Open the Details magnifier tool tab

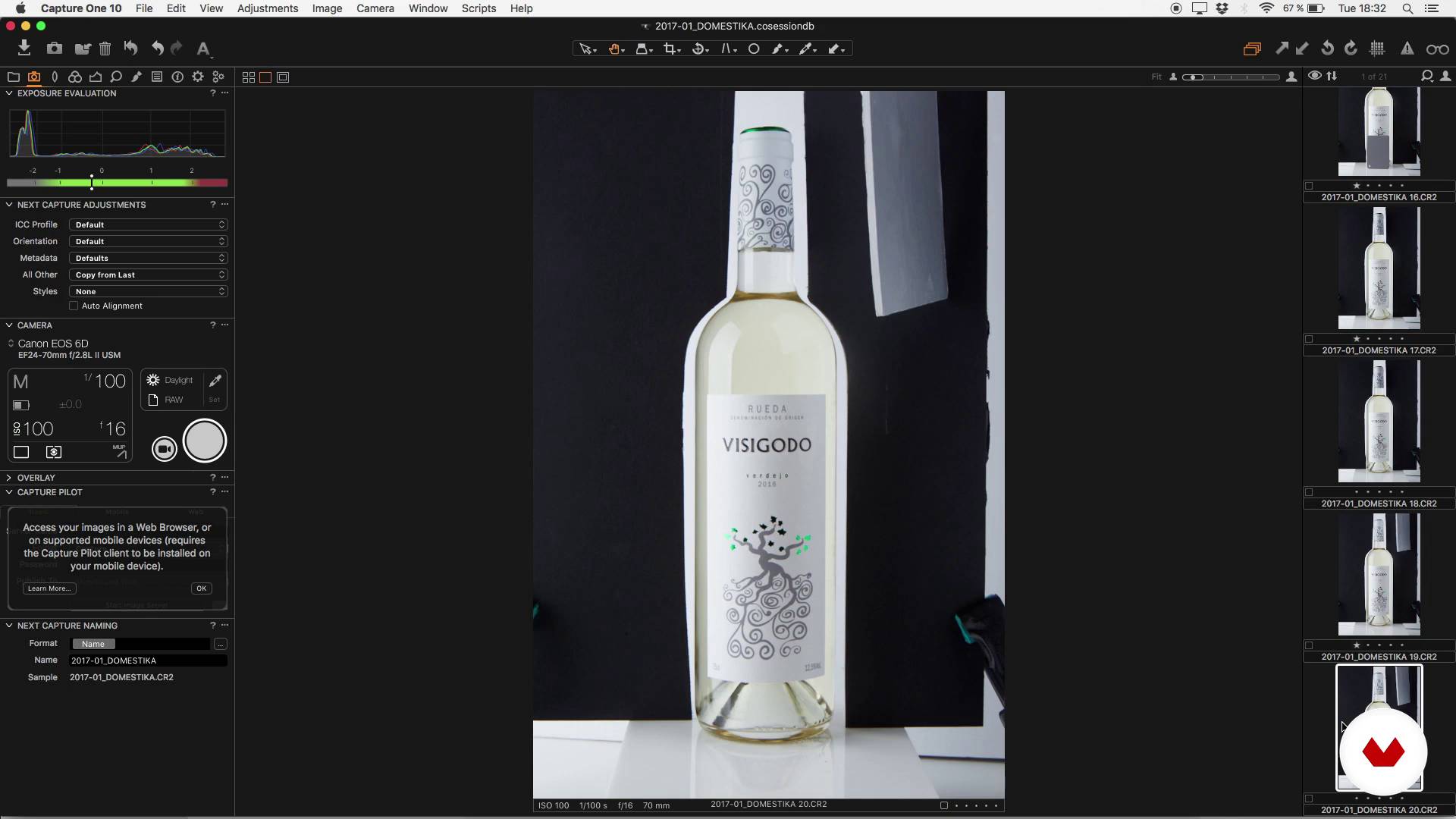(x=116, y=77)
